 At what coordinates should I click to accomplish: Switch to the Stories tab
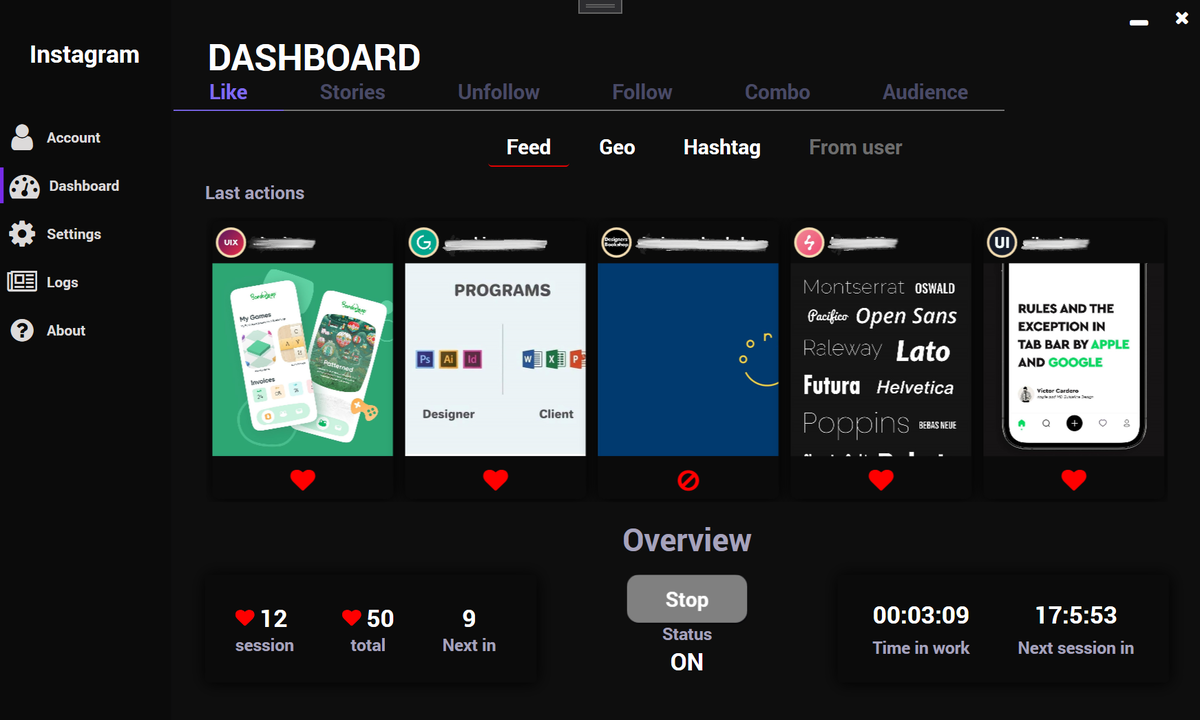352,92
